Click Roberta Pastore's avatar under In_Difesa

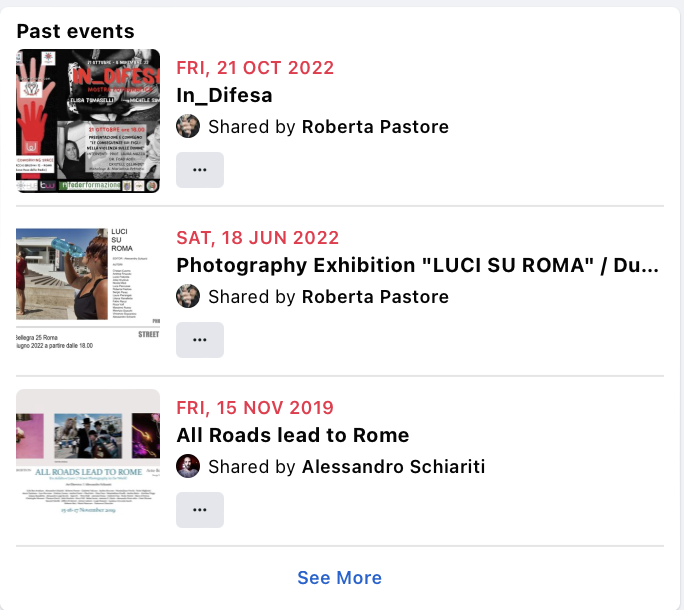pos(188,127)
